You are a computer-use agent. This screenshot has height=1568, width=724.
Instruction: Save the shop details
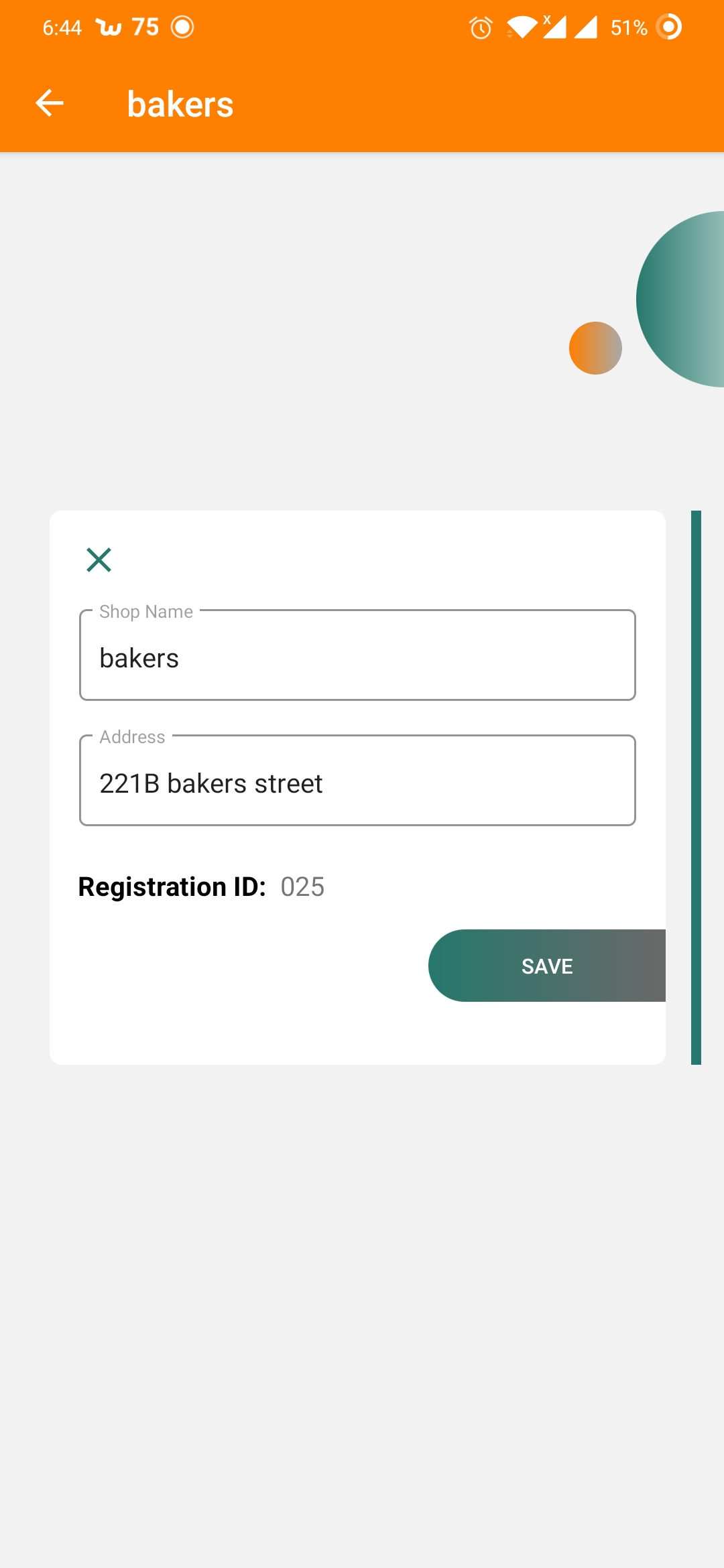coord(547,966)
